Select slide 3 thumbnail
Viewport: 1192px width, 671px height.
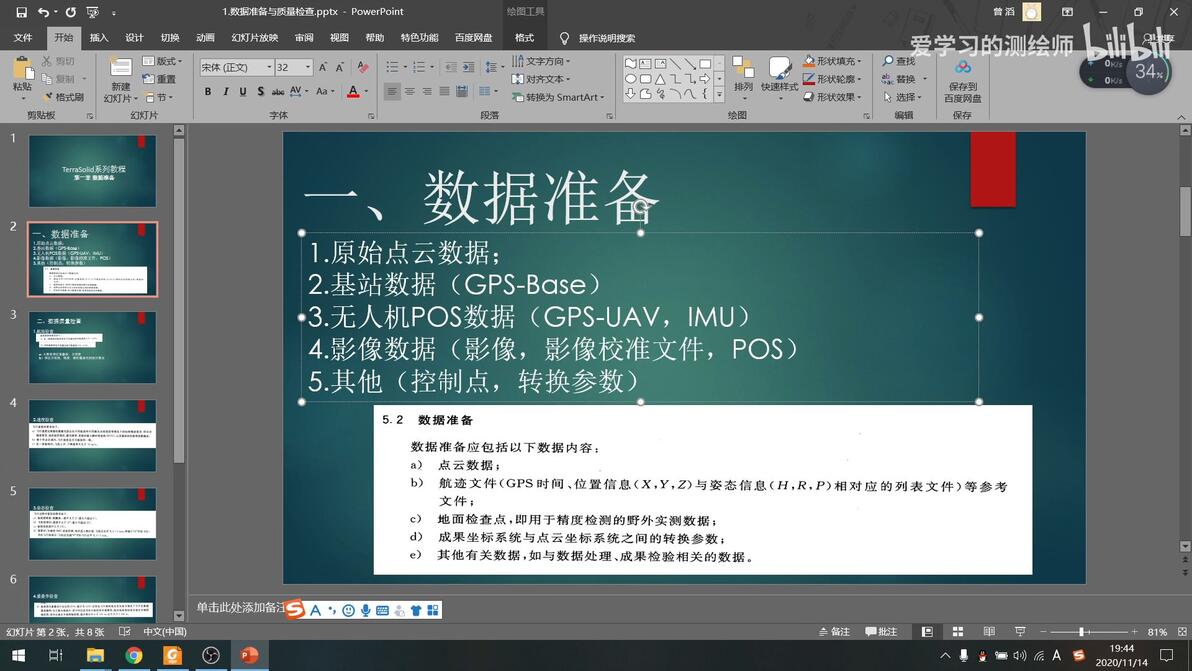(93, 347)
